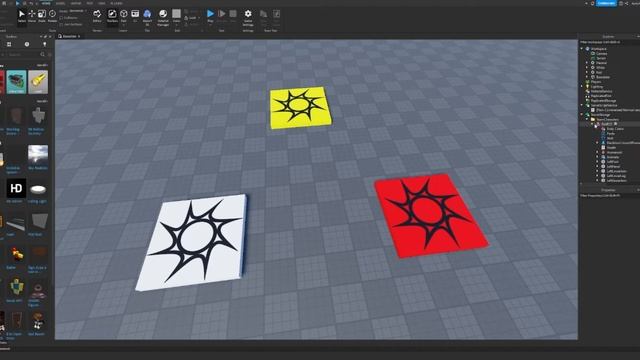Expand the Baseplate item in Explorer
Viewport: 640px width, 360px height.
coord(587,77)
